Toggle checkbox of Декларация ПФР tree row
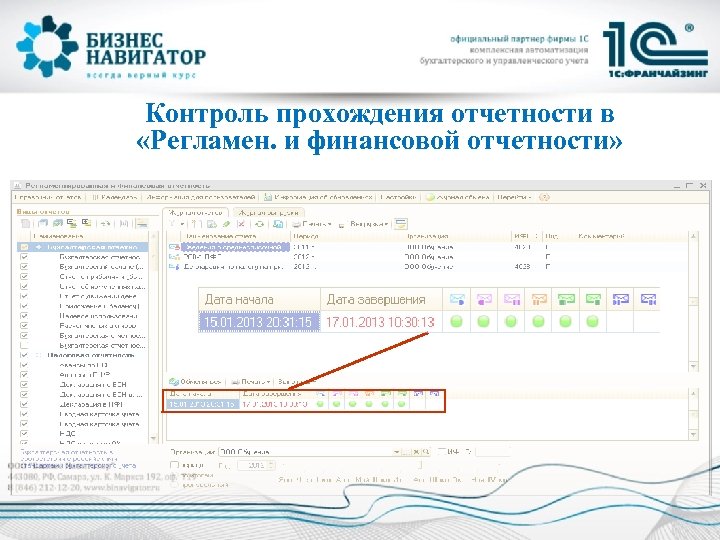This screenshot has width=720, height=540. (x=24, y=405)
